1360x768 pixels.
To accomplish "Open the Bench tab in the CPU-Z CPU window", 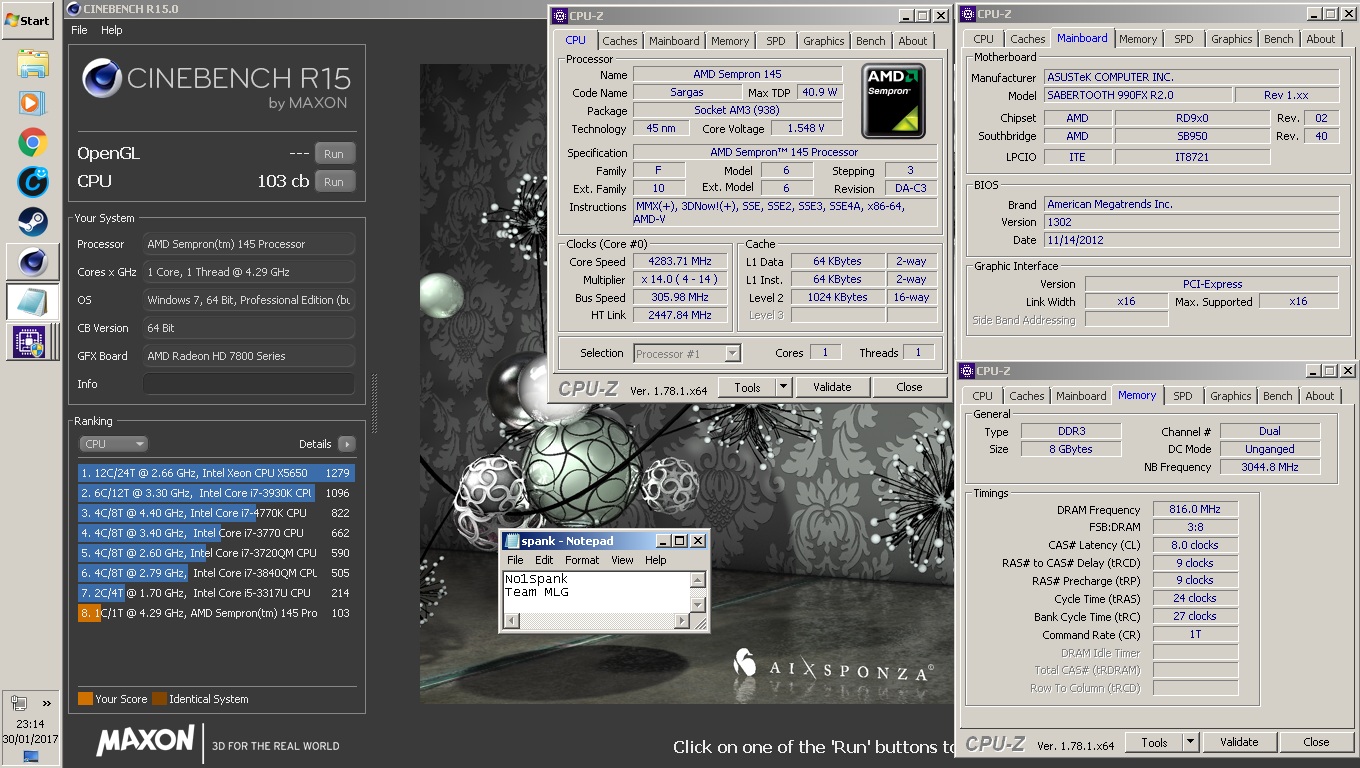I will [871, 41].
